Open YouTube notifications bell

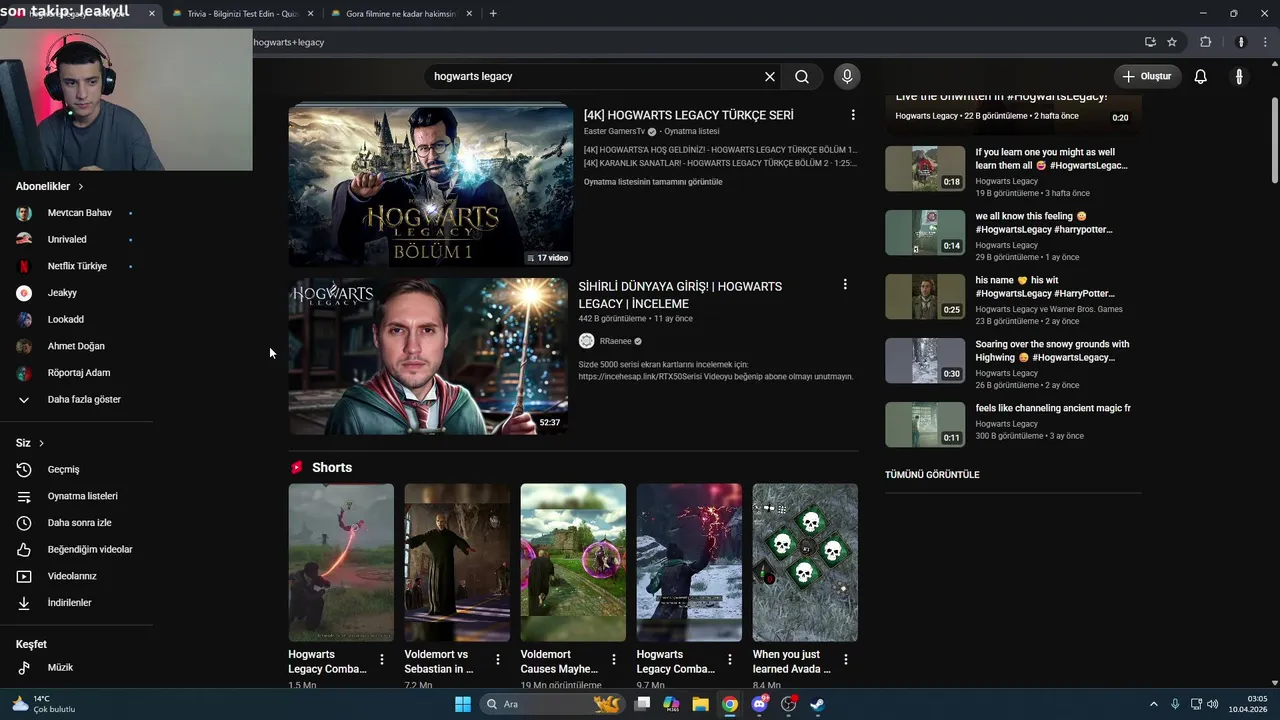coord(1201,76)
